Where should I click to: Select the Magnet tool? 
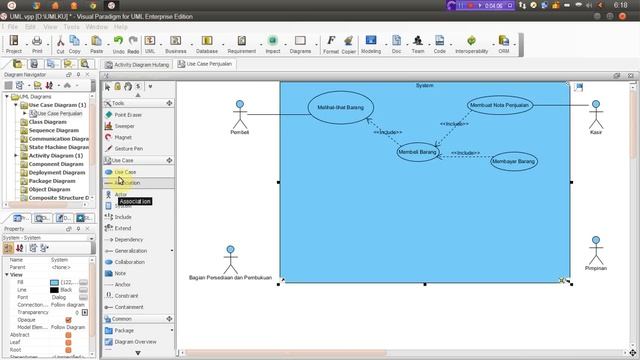coord(138,138)
